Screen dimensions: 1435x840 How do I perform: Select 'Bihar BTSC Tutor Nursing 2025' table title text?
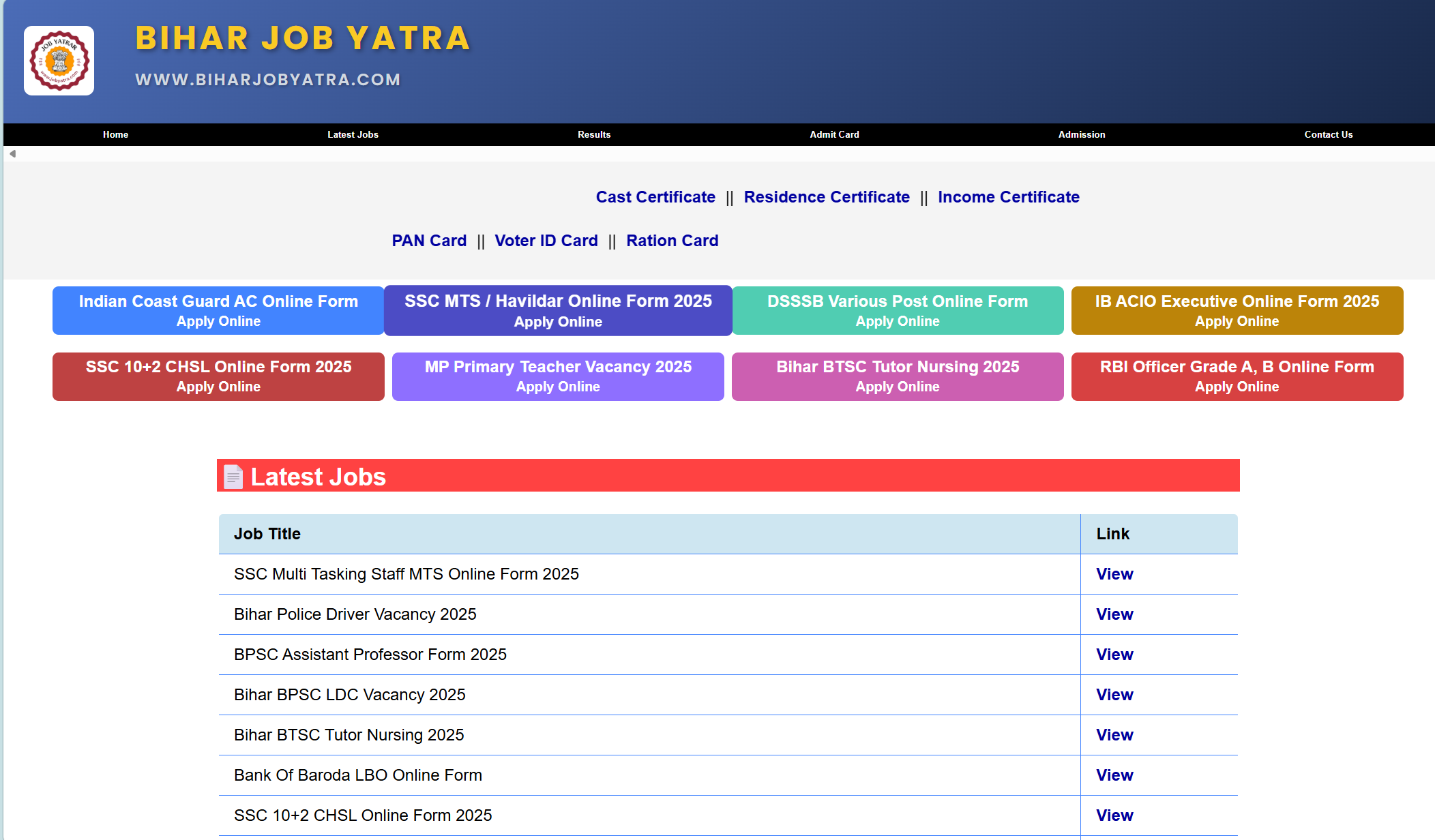349,735
